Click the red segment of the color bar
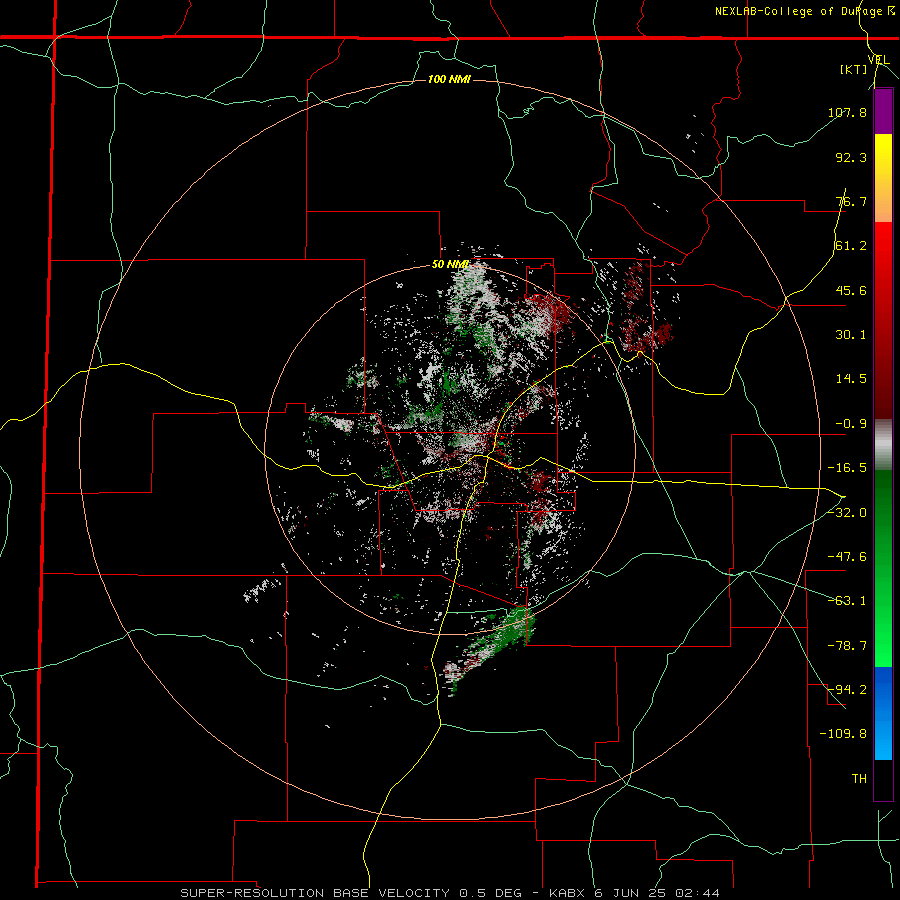Viewport: 900px width, 900px height. pos(883,320)
